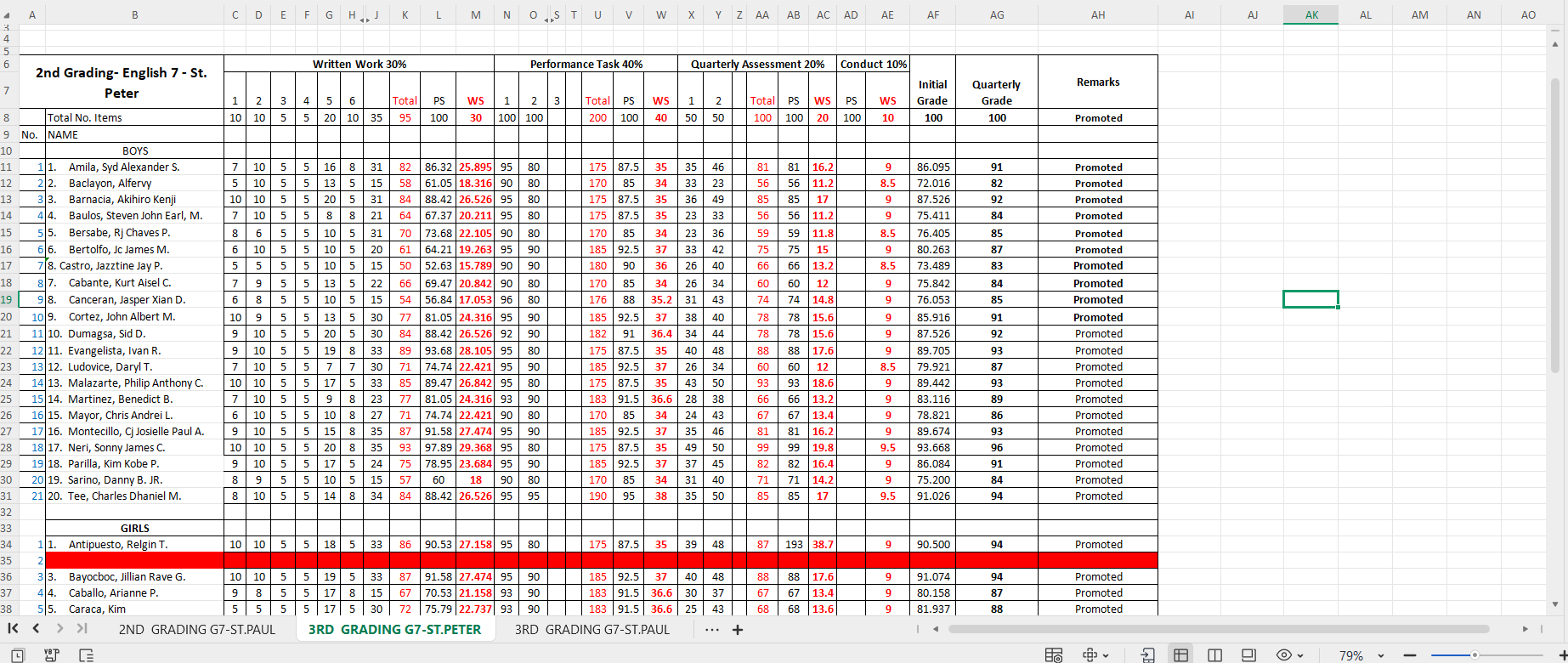Click the zoom out minus icon
Screen dimensions: 1568x663
(x=1410, y=655)
